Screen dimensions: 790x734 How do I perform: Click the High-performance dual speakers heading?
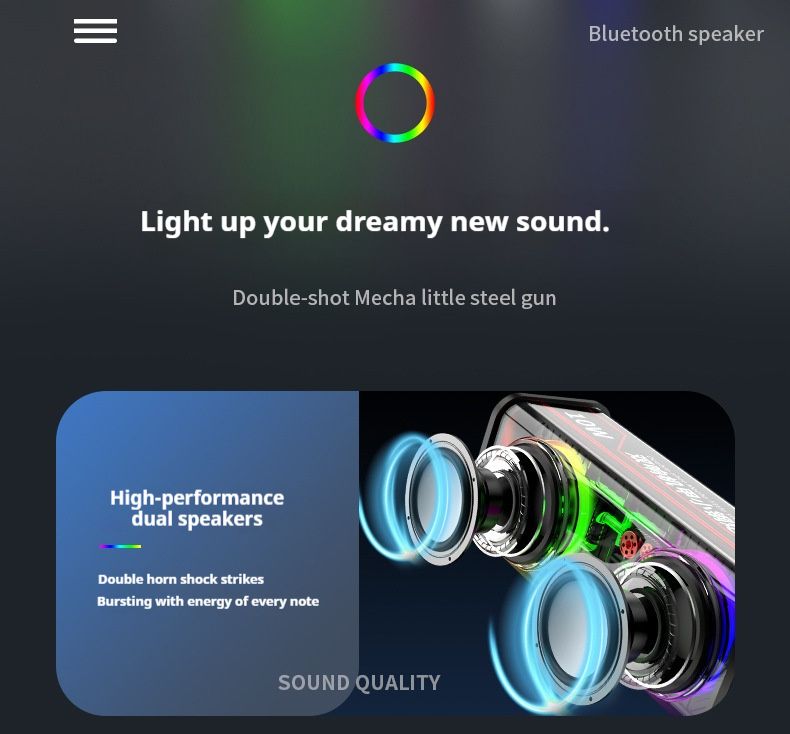pyautogui.click(x=197, y=508)
